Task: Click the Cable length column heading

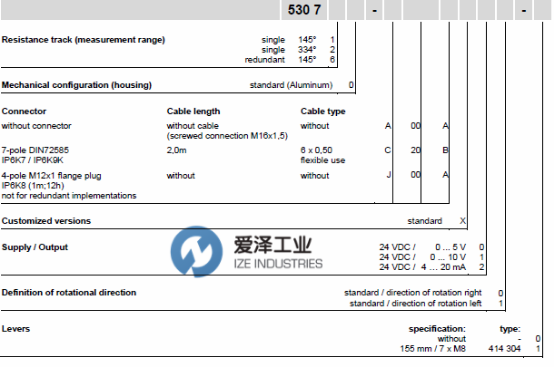Action: (193, 111)
